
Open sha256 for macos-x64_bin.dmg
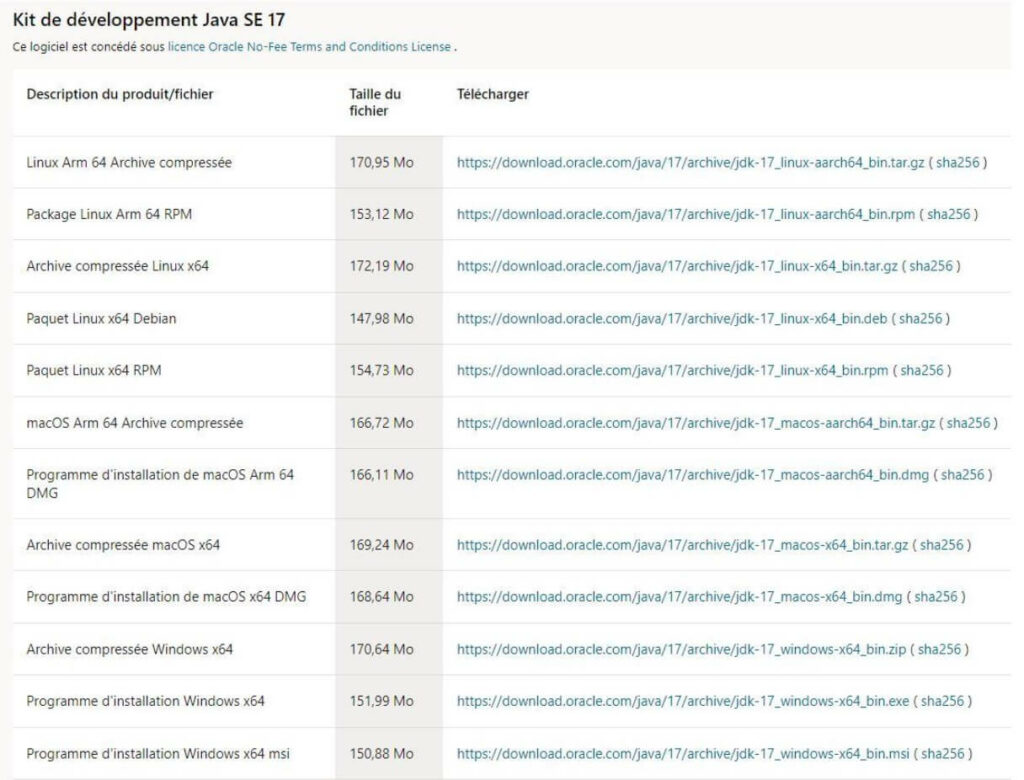(x=935, y=596)
